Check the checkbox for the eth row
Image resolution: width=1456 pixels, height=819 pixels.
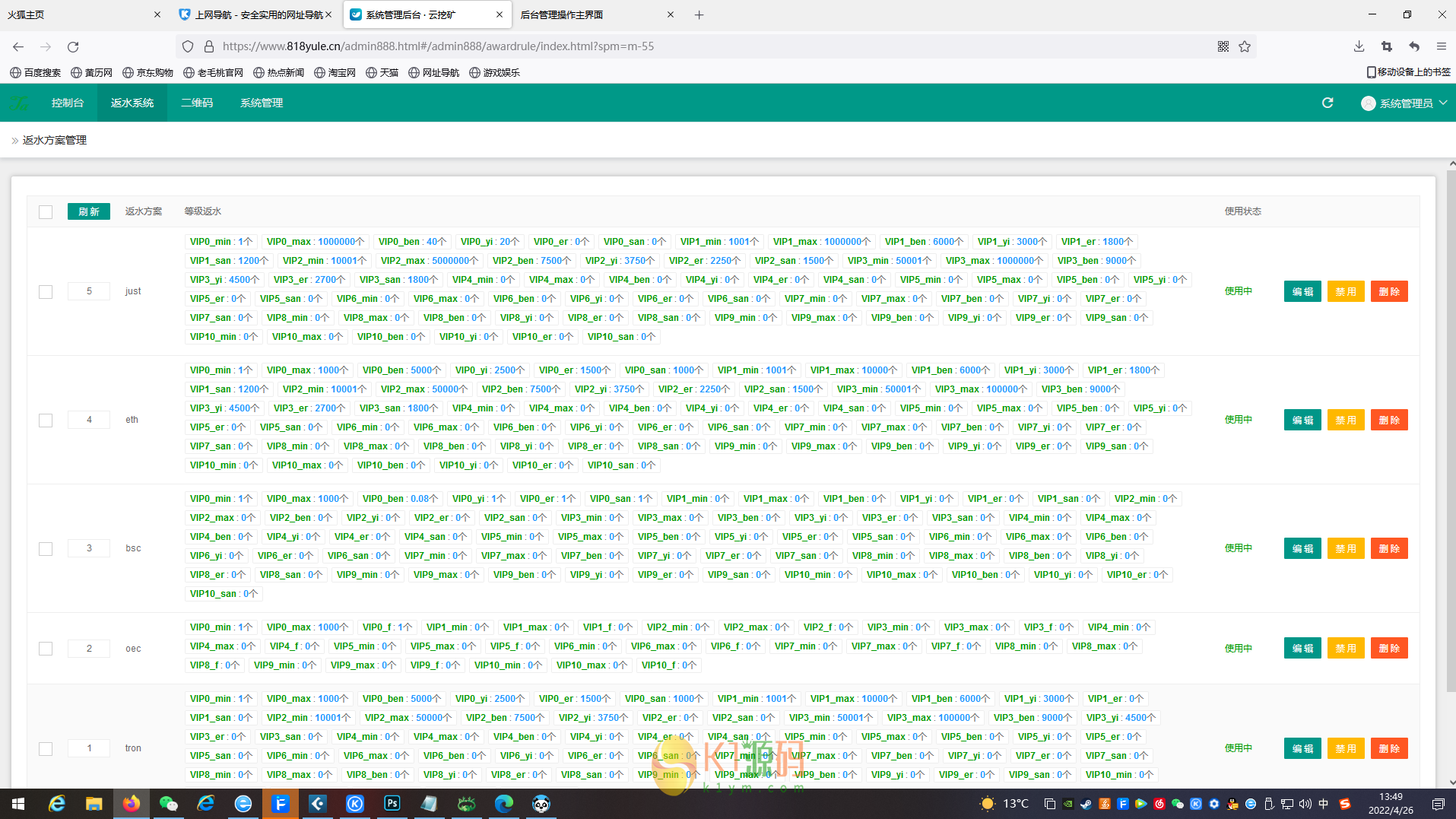pos(46,421)
